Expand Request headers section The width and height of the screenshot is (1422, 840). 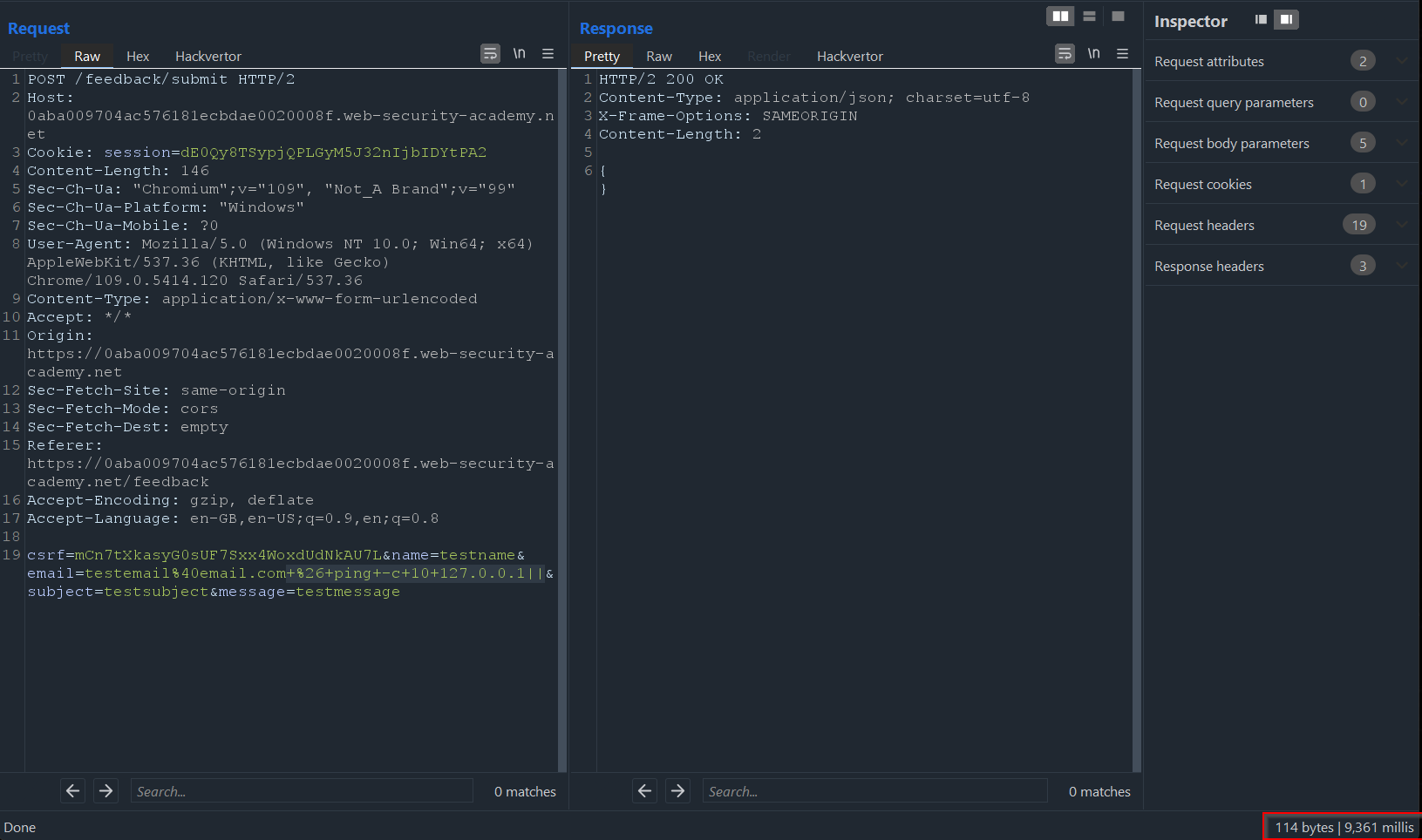pos(1401,225)
